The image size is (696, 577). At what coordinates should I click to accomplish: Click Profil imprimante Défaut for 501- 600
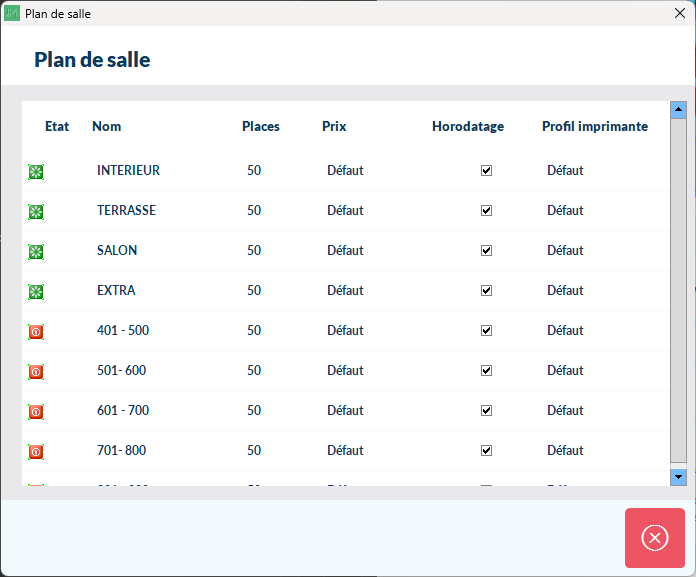click(565, 370)
